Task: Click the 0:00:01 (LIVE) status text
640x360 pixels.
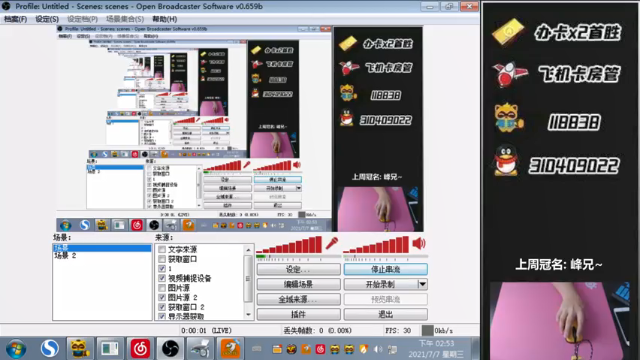Action: point(206,331)
